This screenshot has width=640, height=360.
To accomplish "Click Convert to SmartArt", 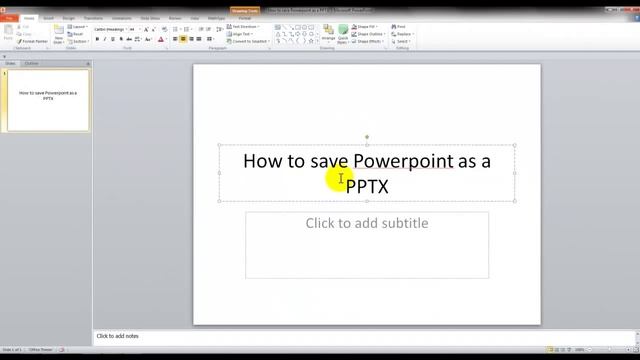I will tap(248, 41).
